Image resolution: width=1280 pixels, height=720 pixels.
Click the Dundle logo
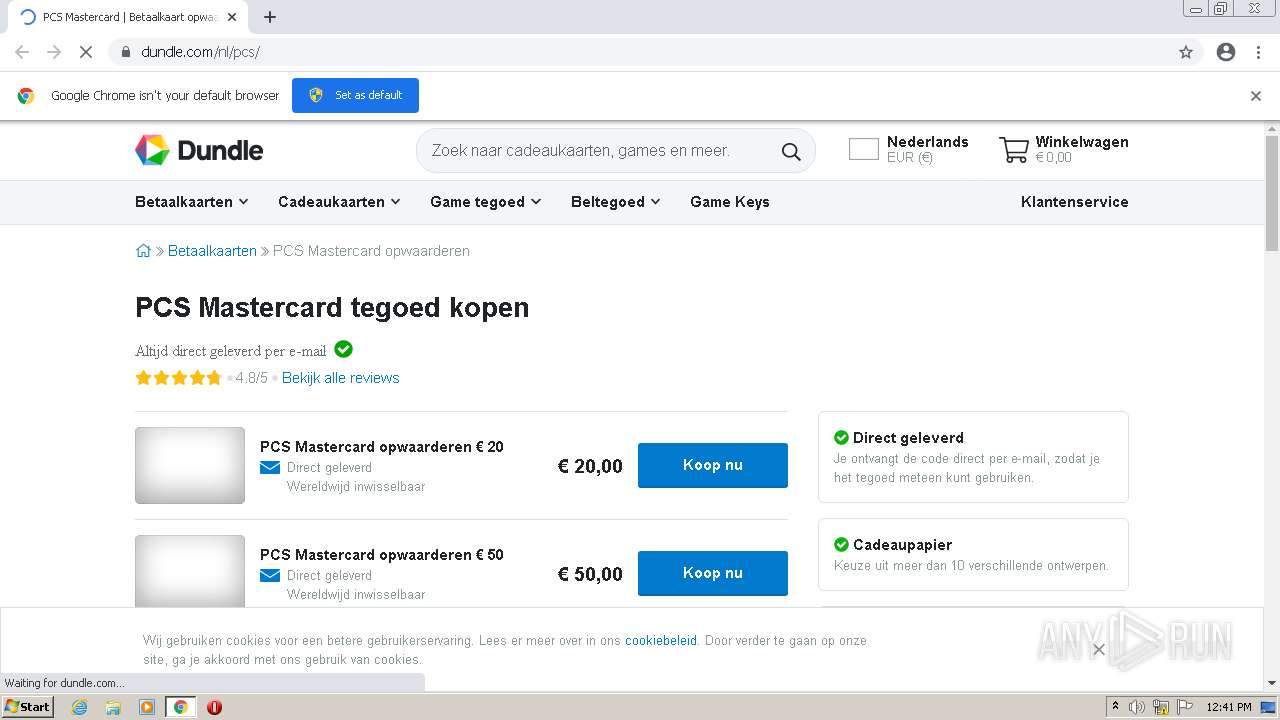tap(199, 150)
